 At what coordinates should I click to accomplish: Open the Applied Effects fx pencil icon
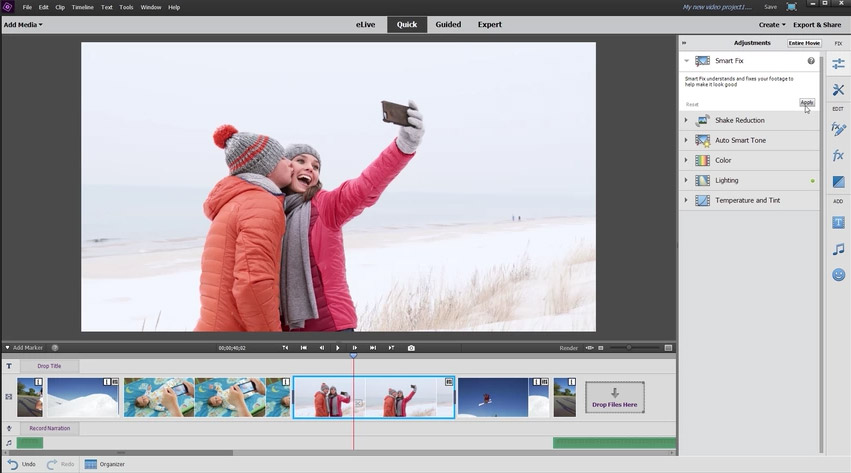pos(838,129)
